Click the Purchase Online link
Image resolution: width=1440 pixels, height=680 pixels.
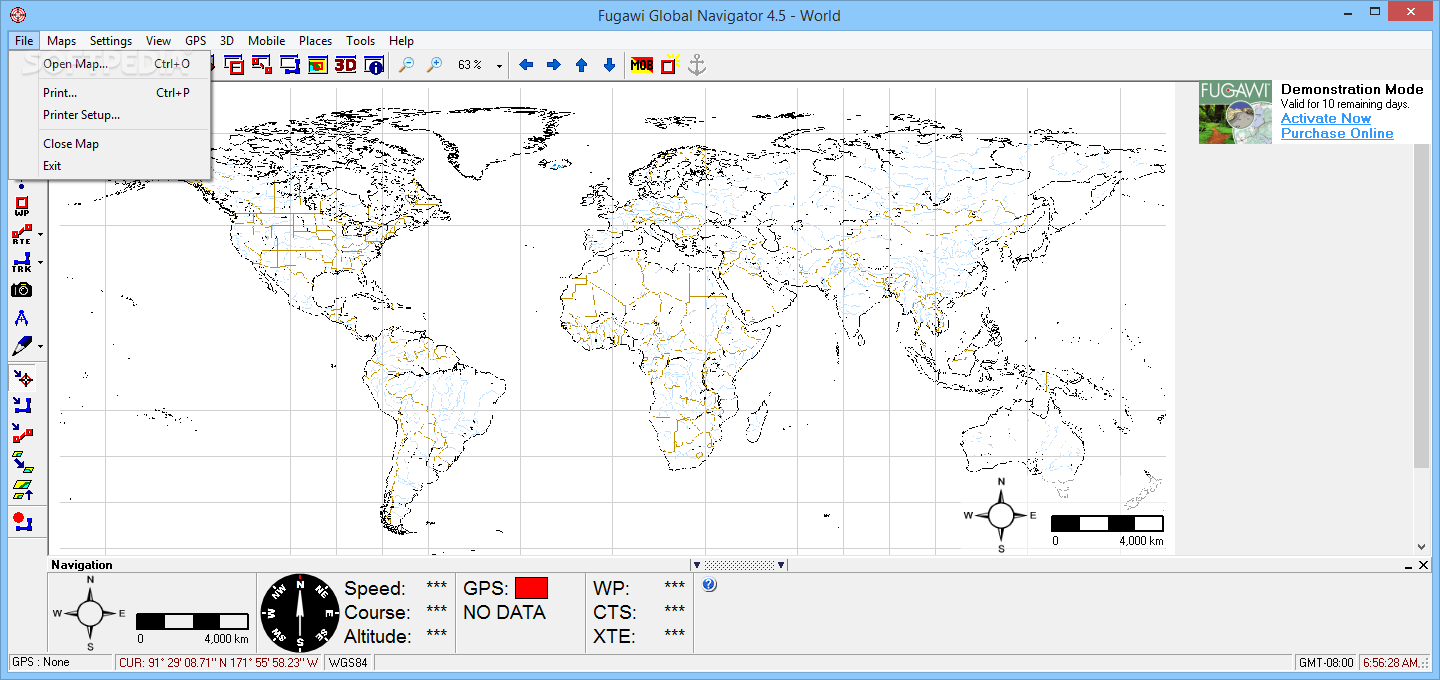coord(1337,133)
